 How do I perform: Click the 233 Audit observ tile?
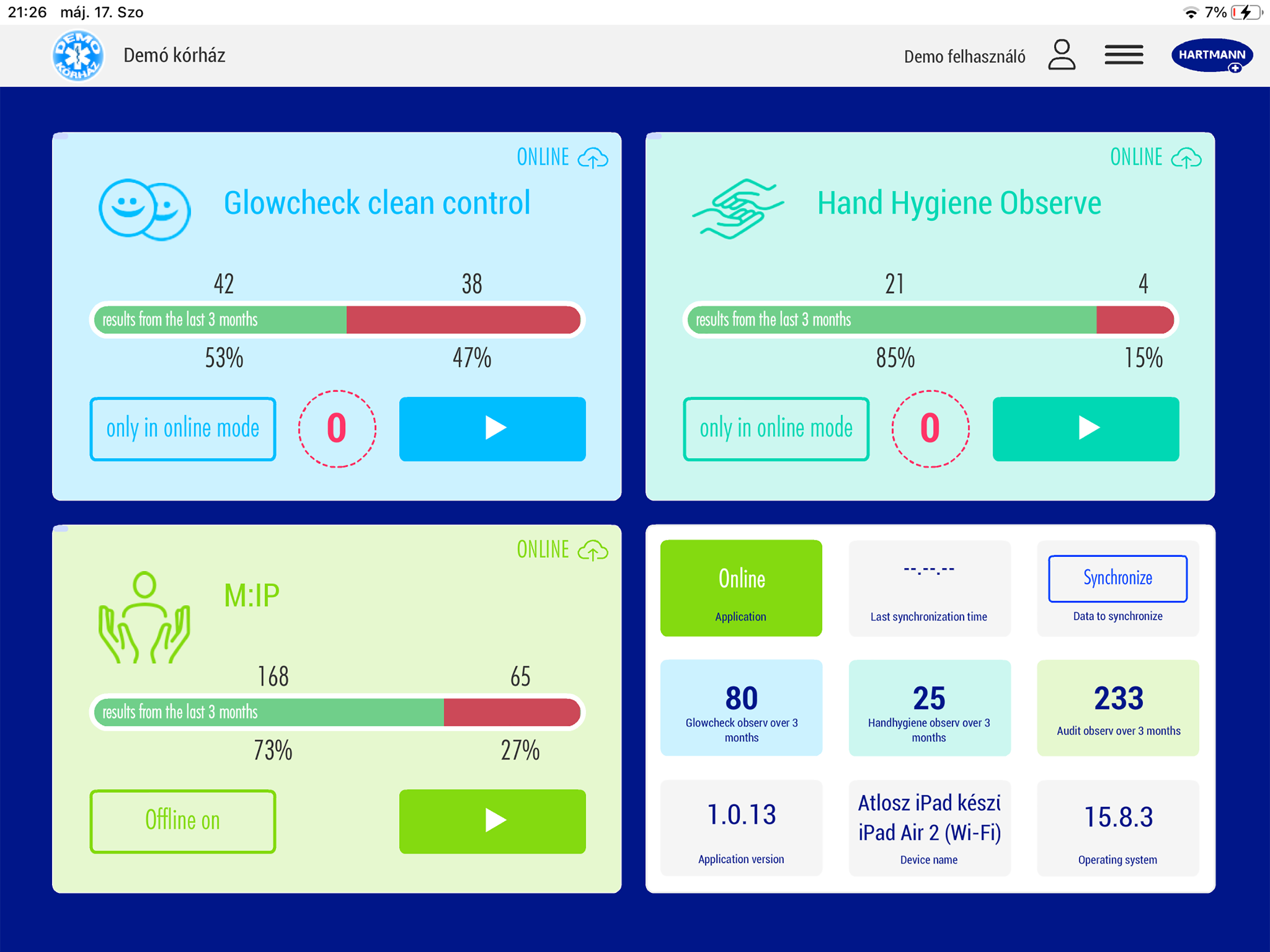coord(1117,707)
